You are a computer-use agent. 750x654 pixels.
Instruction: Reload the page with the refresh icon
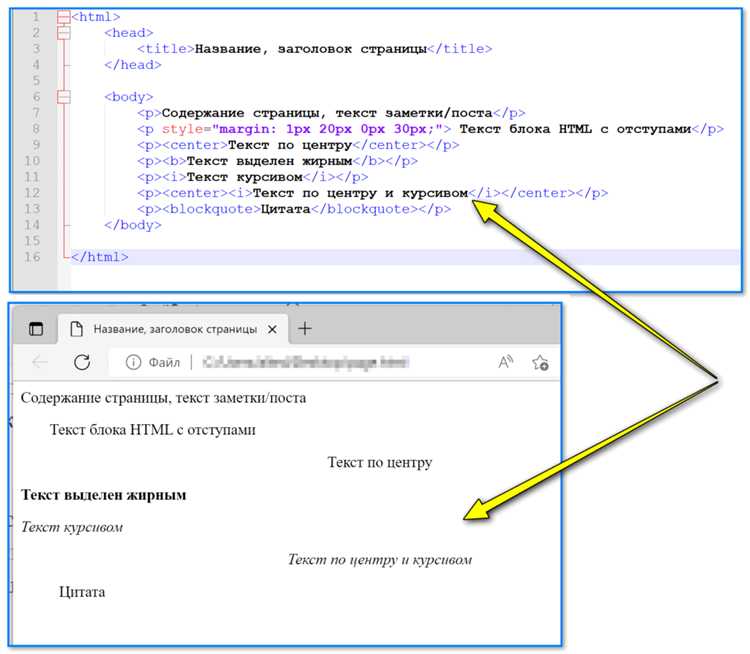pos(82,362)
